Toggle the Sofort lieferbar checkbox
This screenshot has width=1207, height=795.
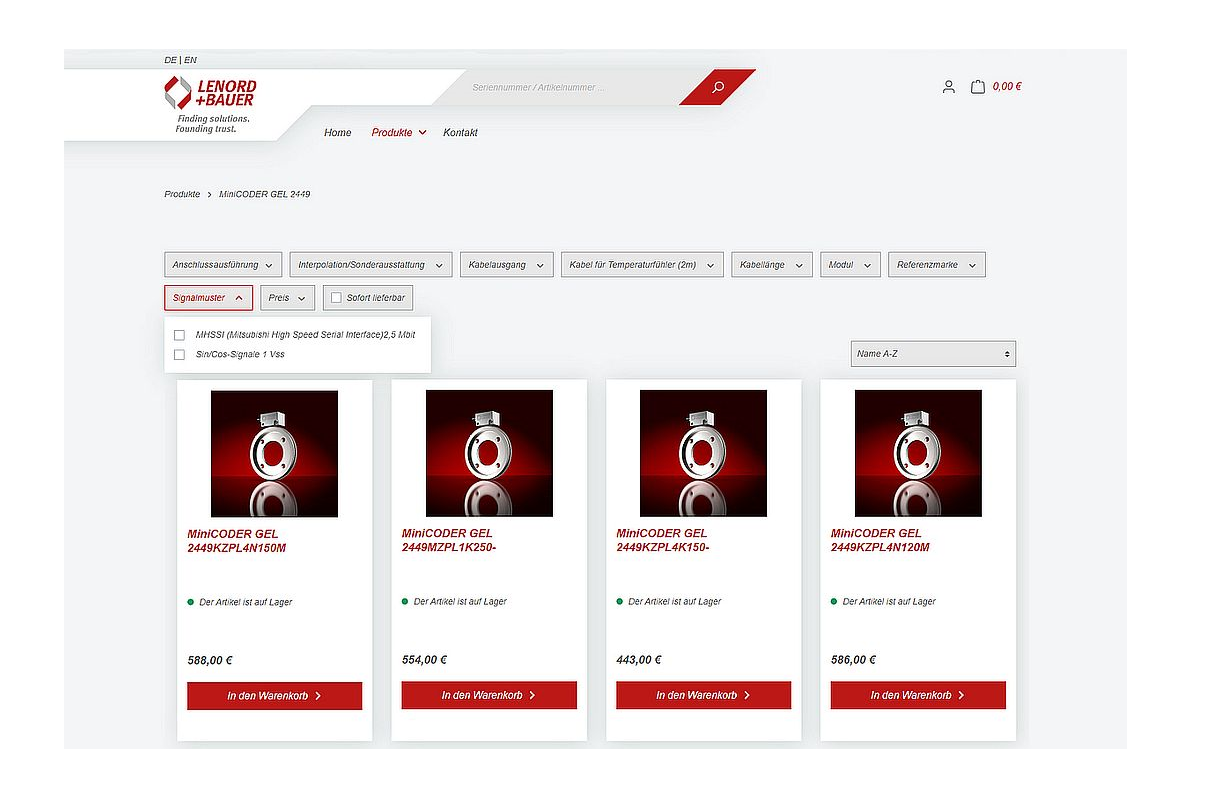pos(336,298)
